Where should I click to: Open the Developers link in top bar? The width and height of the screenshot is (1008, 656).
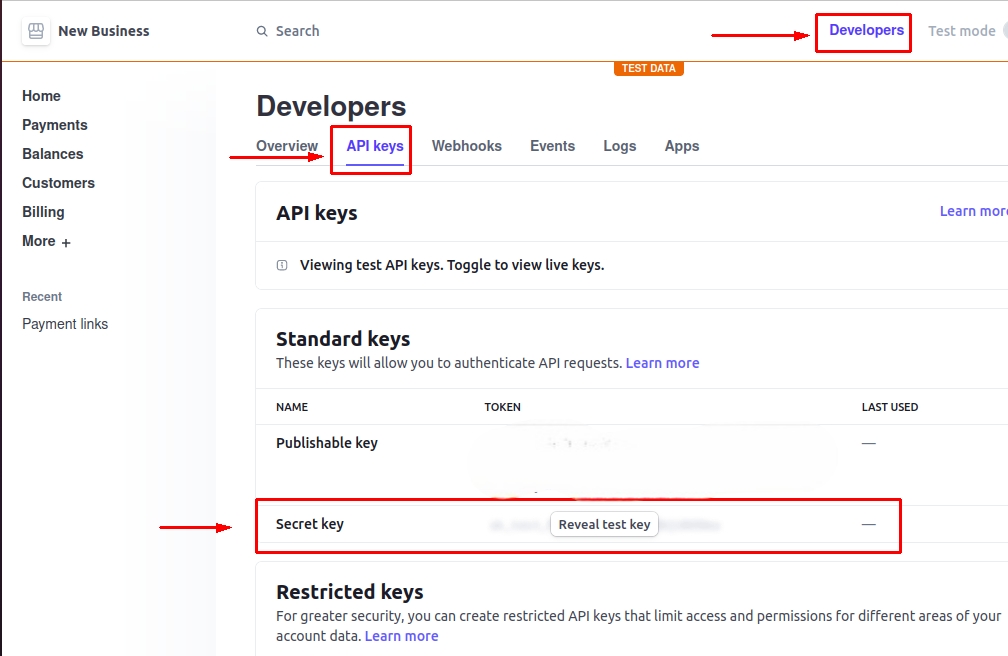[x=866, y=30]
